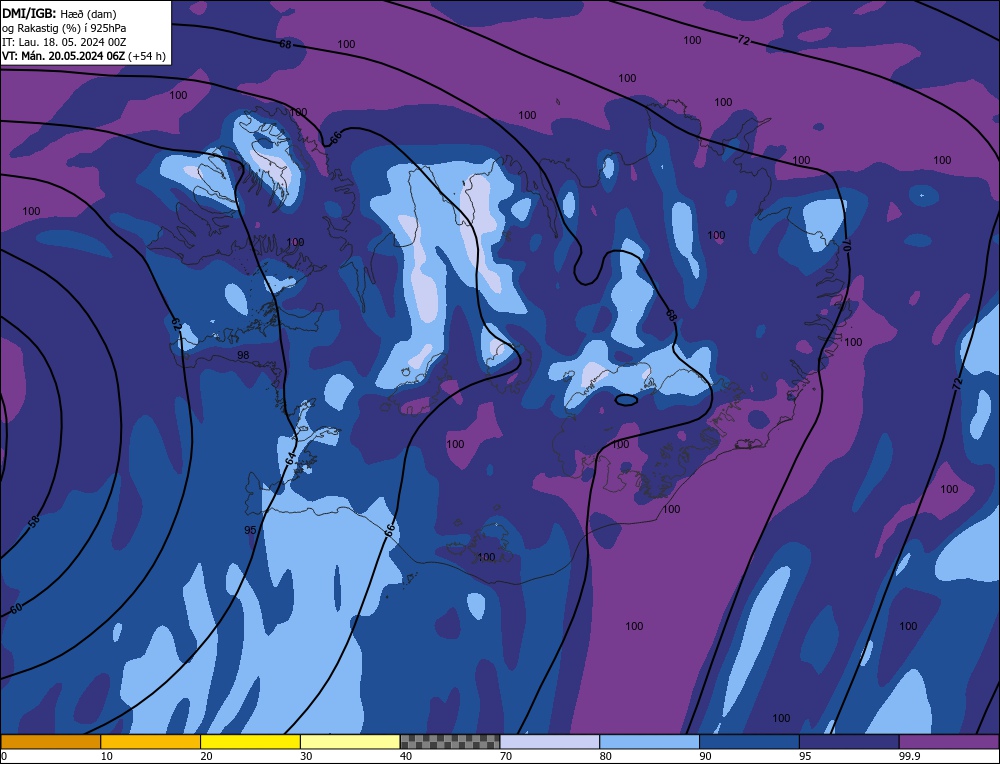This screenshot has height=764, width=1000.
Task: Click the 'og Rakastig (%) í 925hPa' line
Action: pos(64,28)
